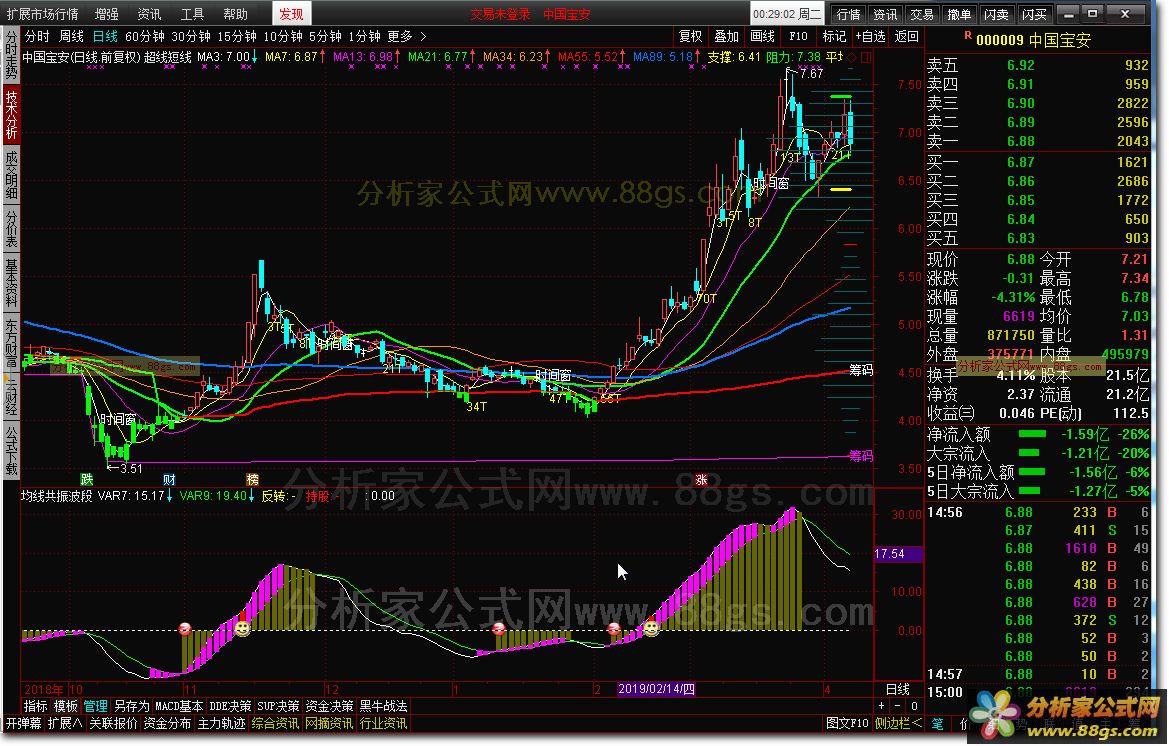The height and width of the screenshot is (746, 1169).
Task: Toggle the 开弹幕 bullet comments
Action: (x=24, y=724)
